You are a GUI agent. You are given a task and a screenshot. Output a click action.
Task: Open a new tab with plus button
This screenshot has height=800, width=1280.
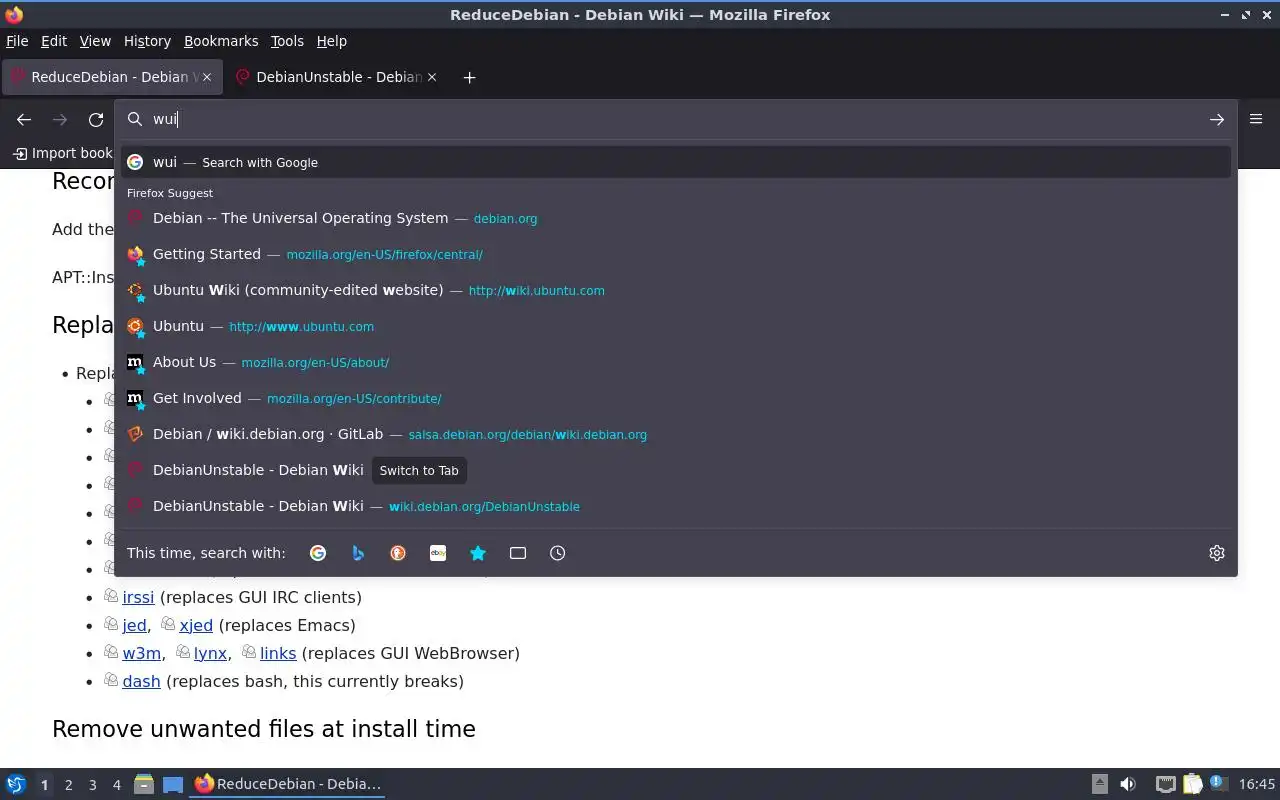tap(469, 77)
